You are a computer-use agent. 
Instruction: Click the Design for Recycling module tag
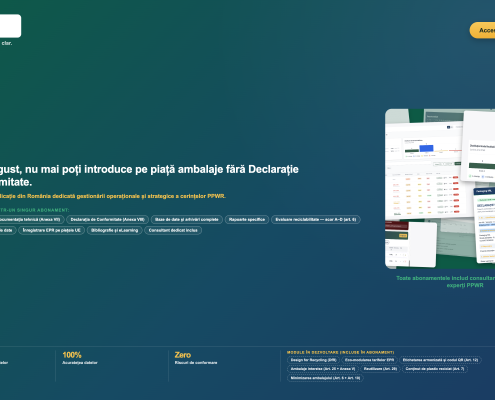(x=313, y=360)
